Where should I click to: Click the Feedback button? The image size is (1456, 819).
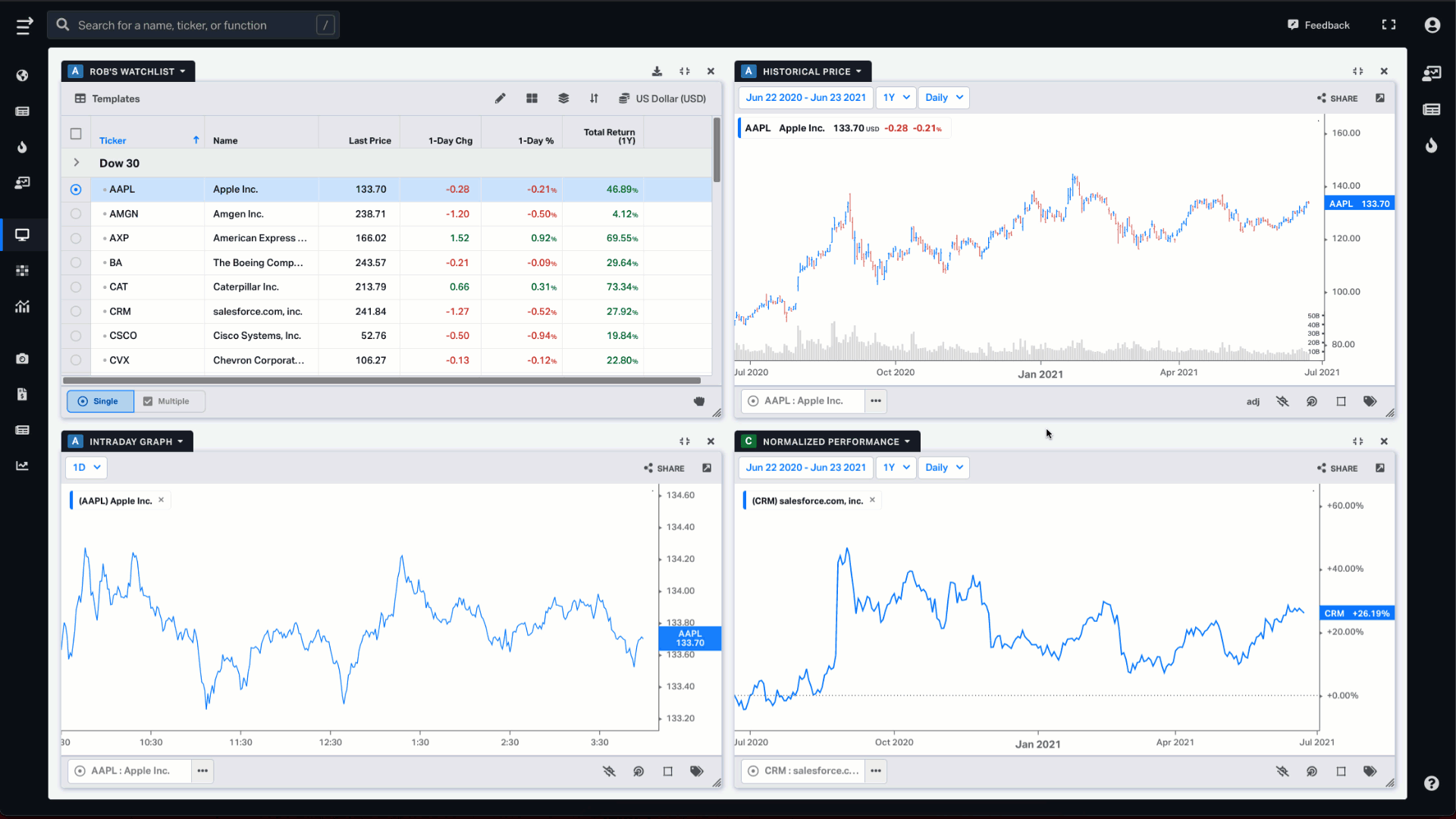tap(1319, 25)
